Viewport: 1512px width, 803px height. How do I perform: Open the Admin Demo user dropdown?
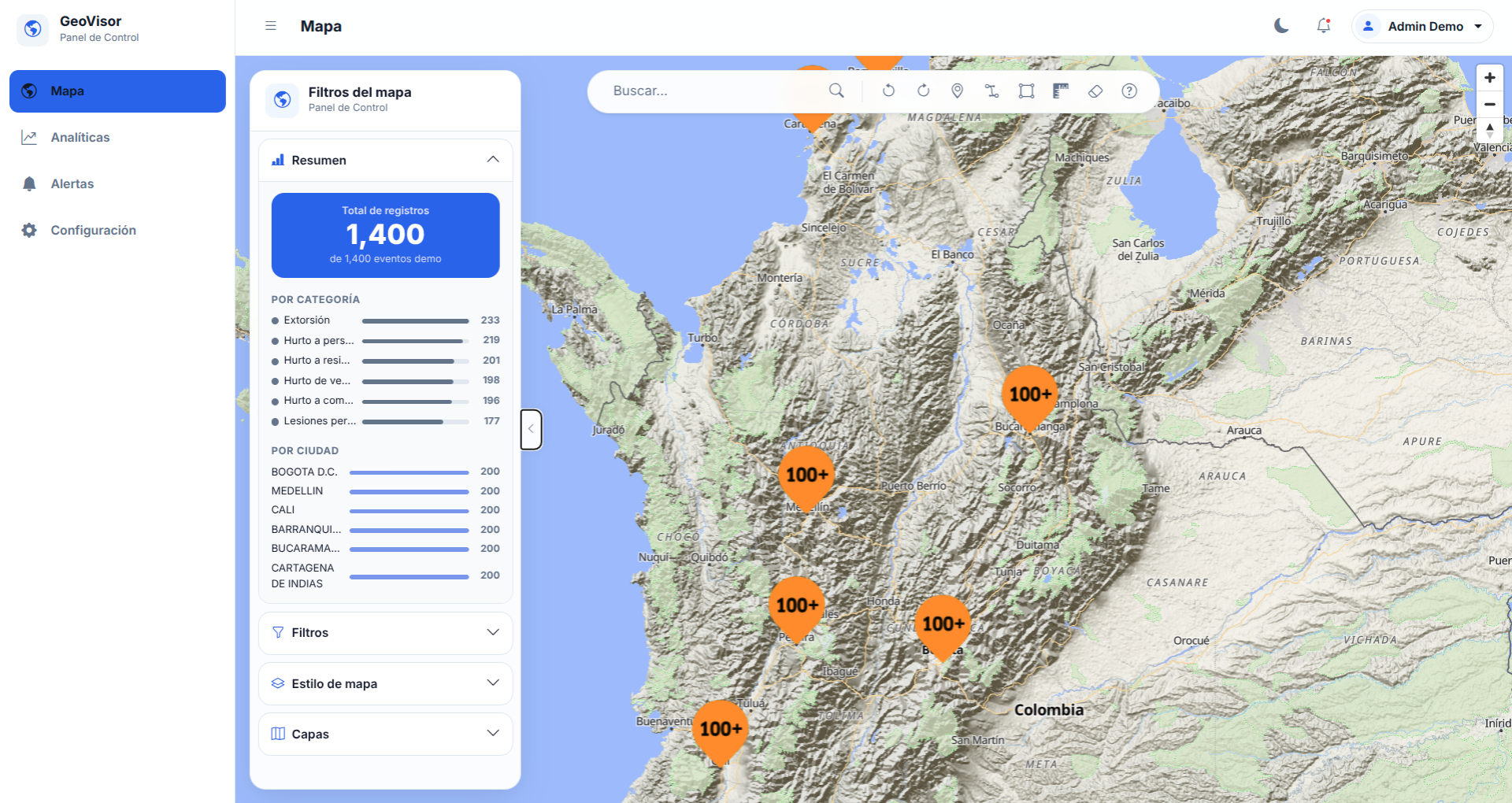pyautogui.click(x=1422, y=26)
